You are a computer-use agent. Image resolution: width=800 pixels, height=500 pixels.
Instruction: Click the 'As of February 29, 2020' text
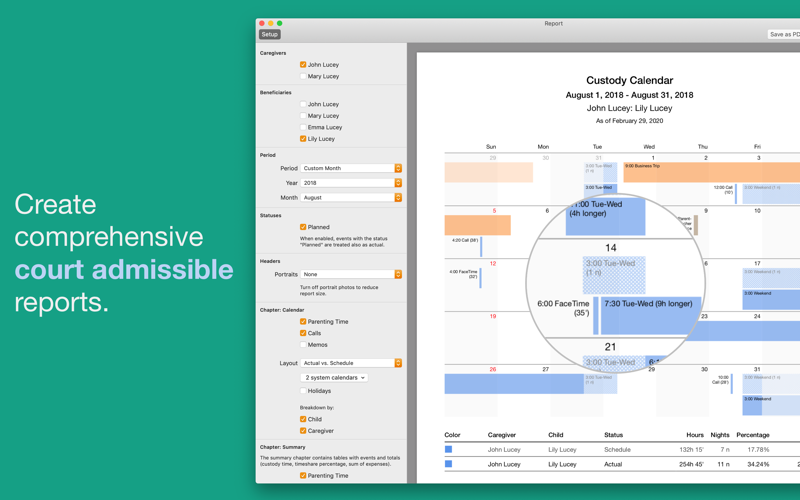click(629, 121)
